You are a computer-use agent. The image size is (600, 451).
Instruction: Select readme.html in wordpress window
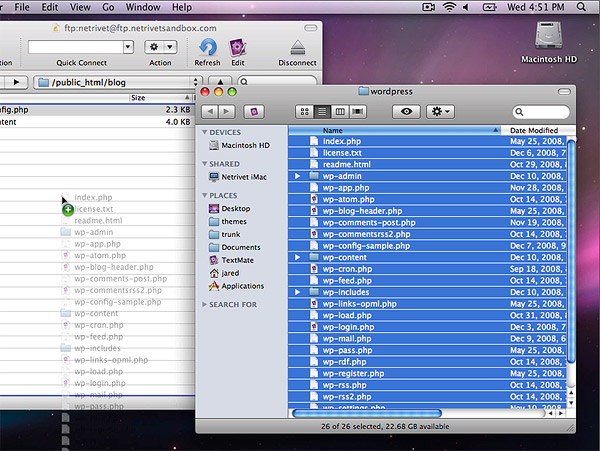coord(427,164)
